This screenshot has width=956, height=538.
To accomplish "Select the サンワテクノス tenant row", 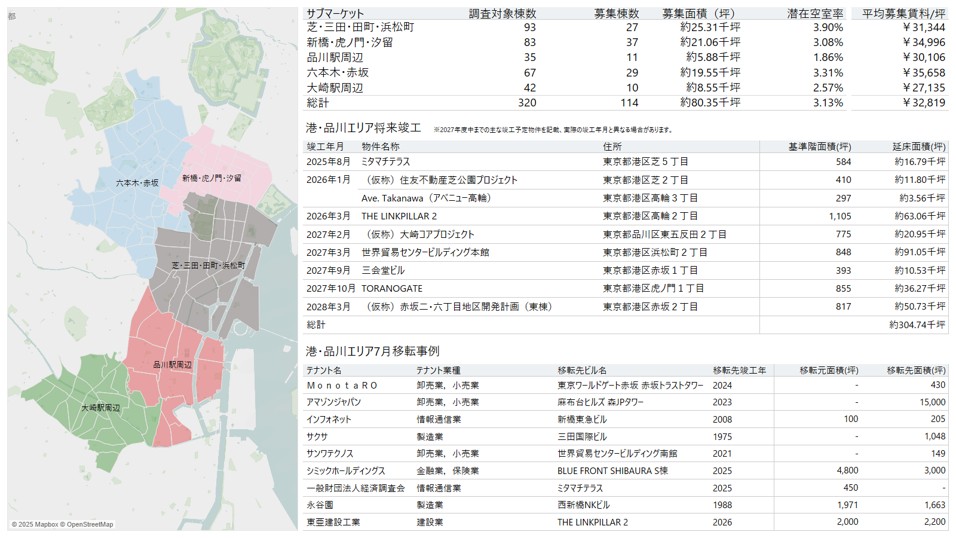I will point(626,454).
